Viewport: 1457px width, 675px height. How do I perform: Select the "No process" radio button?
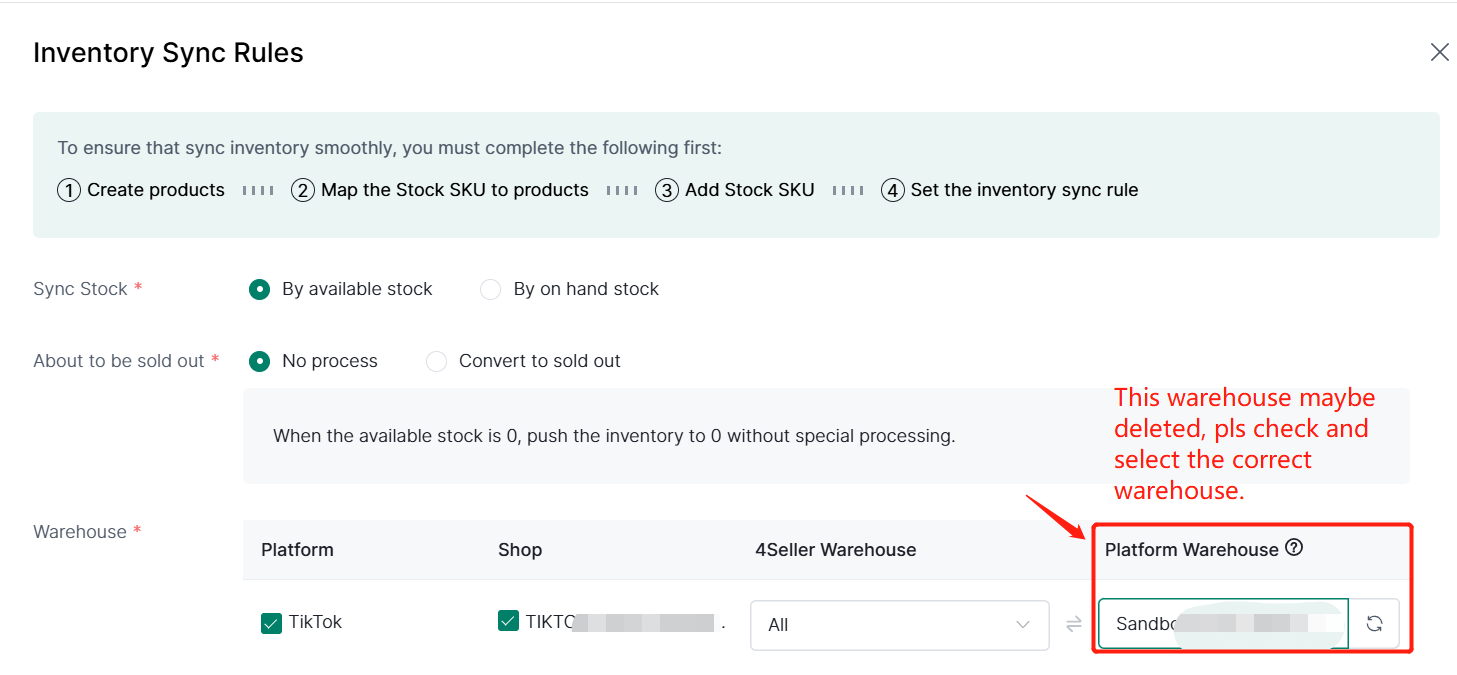[260, 361]
